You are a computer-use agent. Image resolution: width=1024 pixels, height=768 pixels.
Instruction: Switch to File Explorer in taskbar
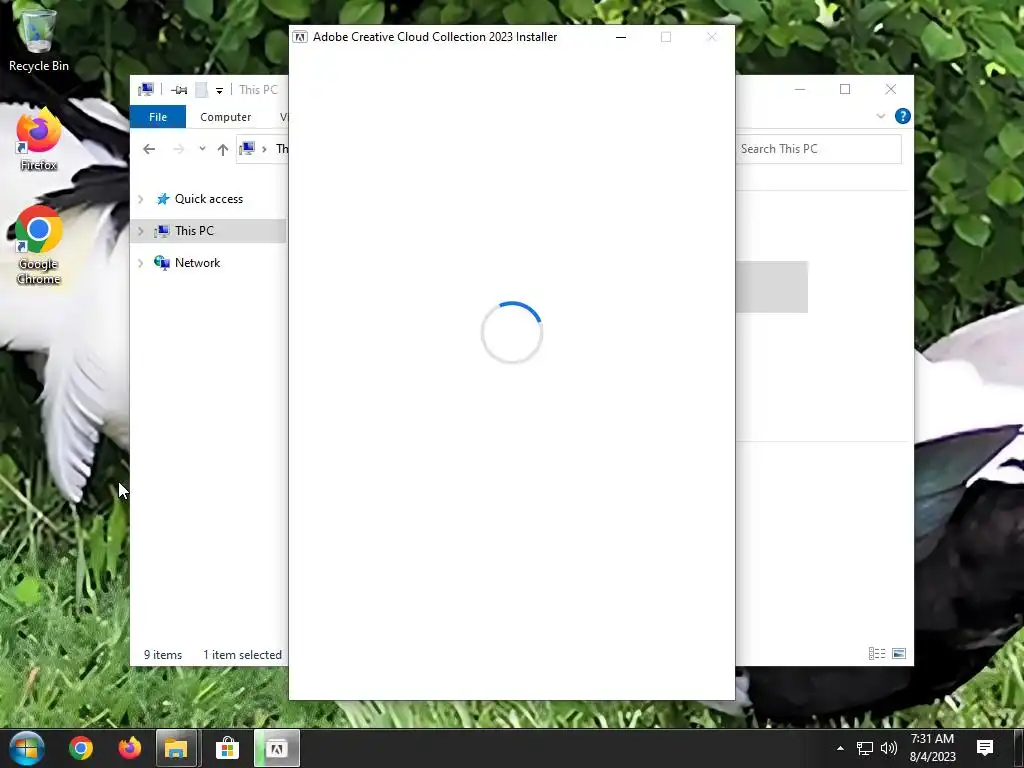[176, 748]
